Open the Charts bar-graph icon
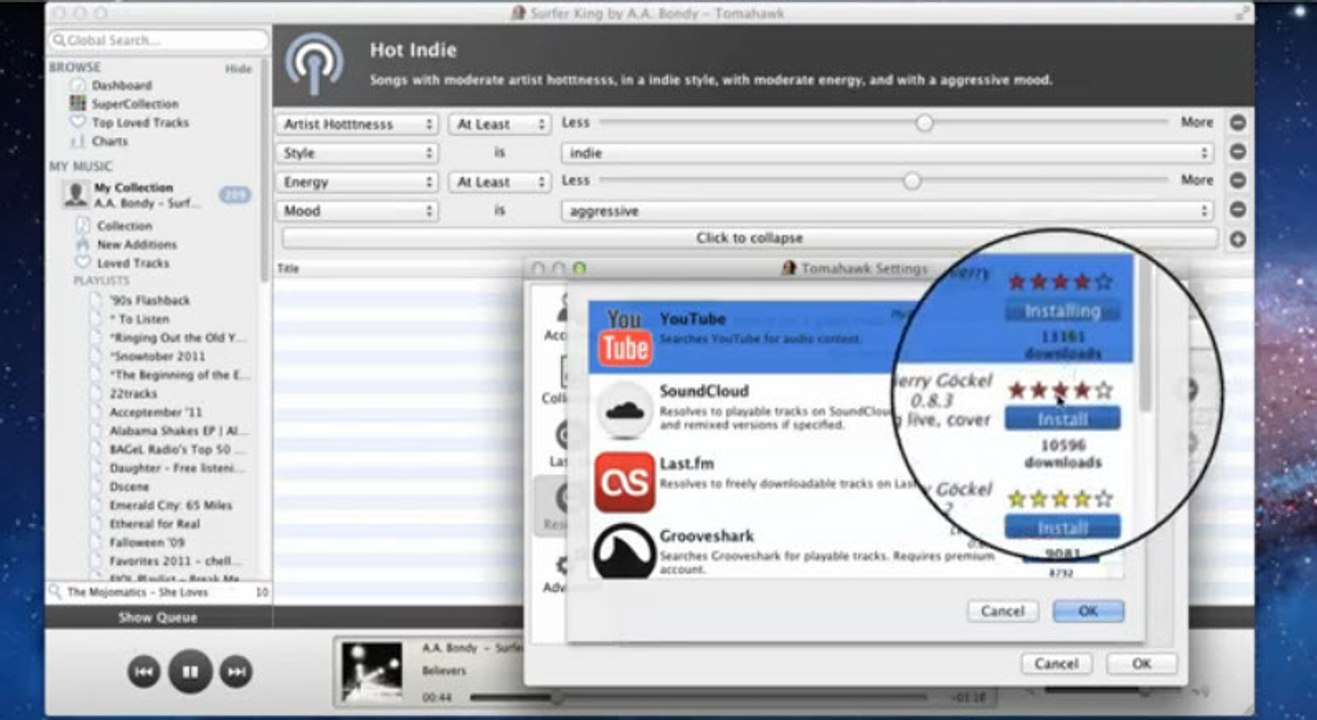Viewport: 1317px width, 720px height. pos(78,141)
